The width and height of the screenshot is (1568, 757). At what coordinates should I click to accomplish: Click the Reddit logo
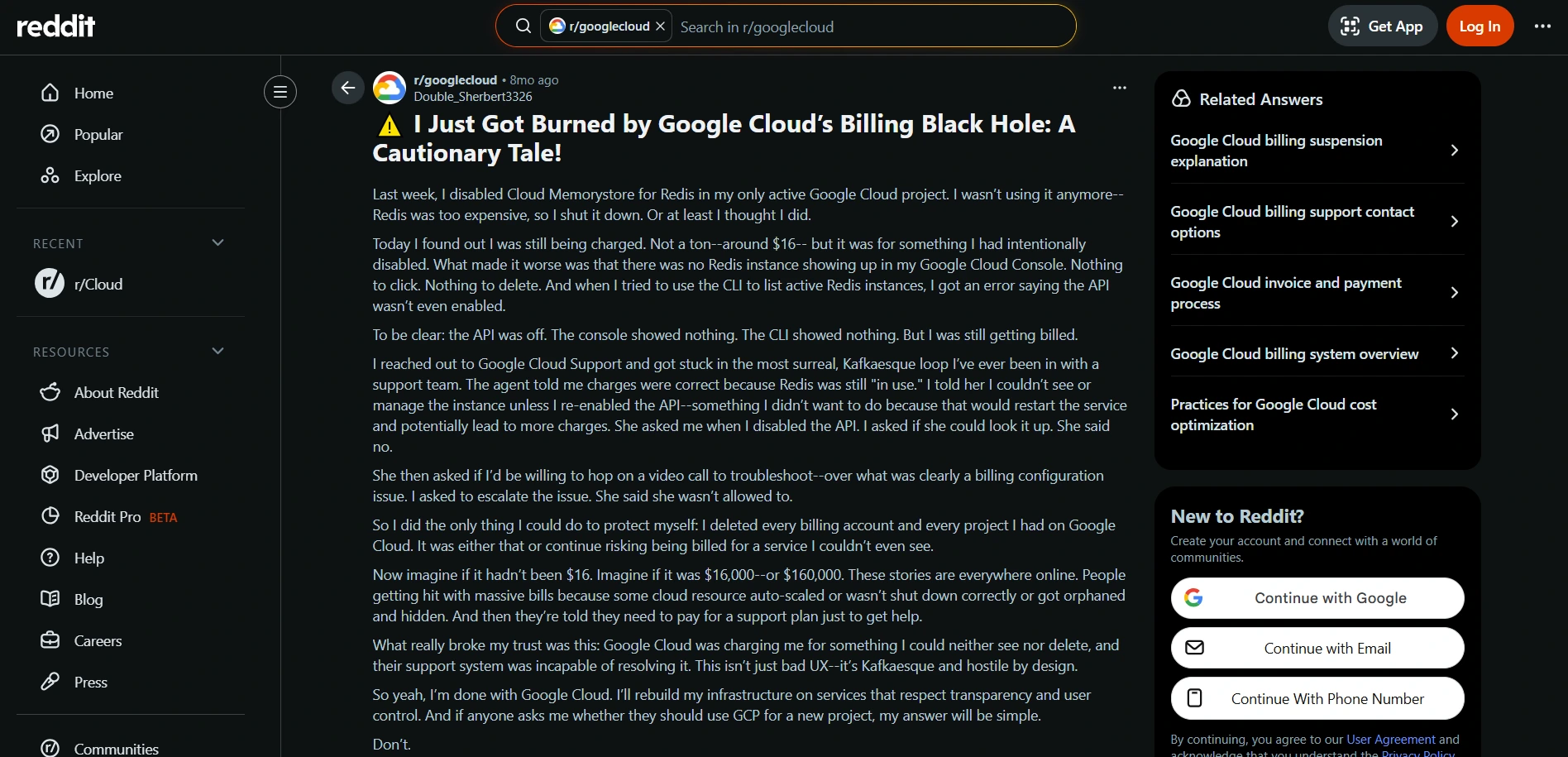[x=55, y=25]
